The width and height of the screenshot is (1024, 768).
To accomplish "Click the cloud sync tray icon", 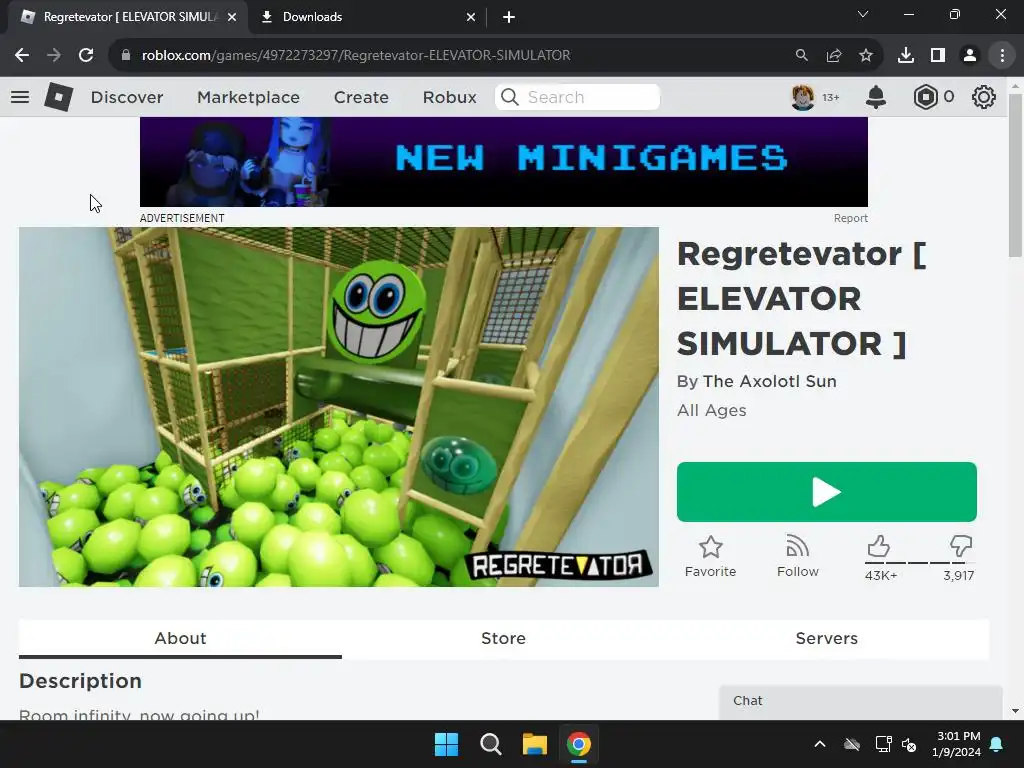I will click(852, 744).
